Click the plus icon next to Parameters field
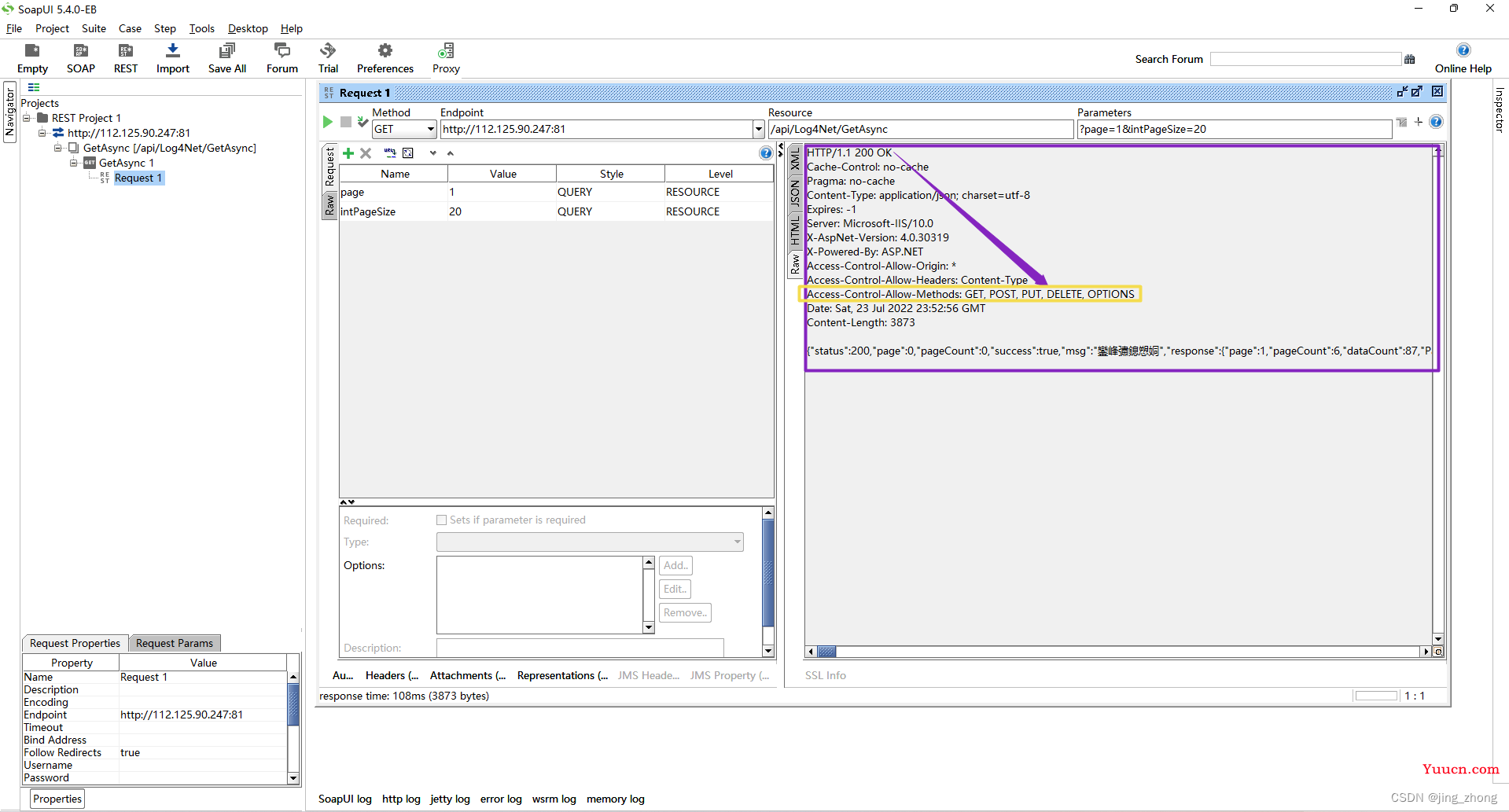 pos(1419,122)
